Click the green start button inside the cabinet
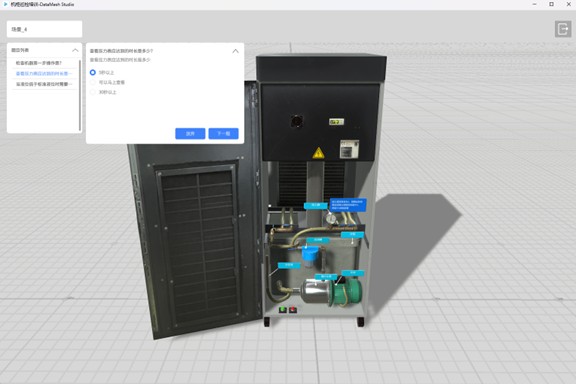This screenshot has width=576, height=384. coord(282,310)
